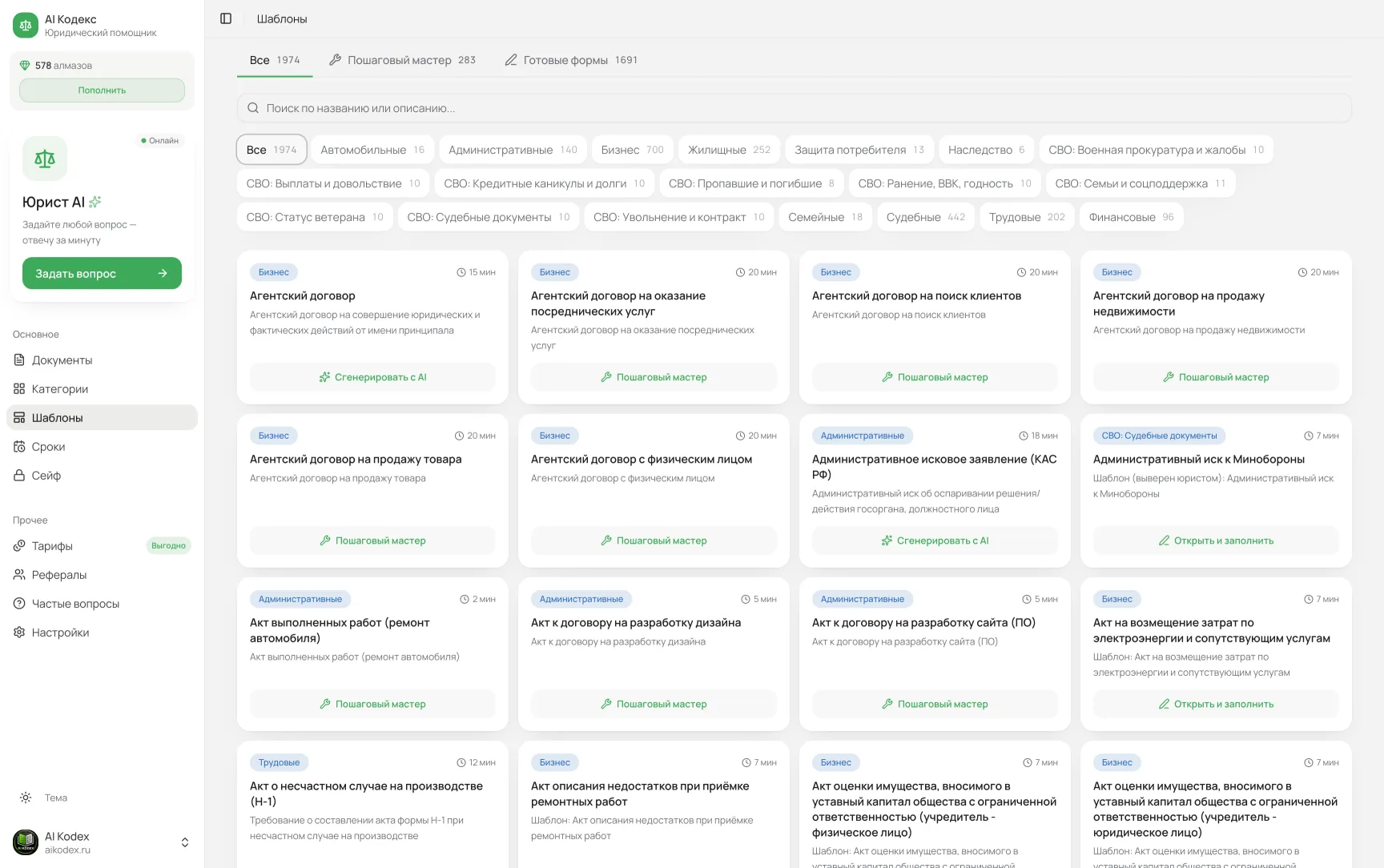Click the Сроки calendar icon

click(x=19, y=447)
